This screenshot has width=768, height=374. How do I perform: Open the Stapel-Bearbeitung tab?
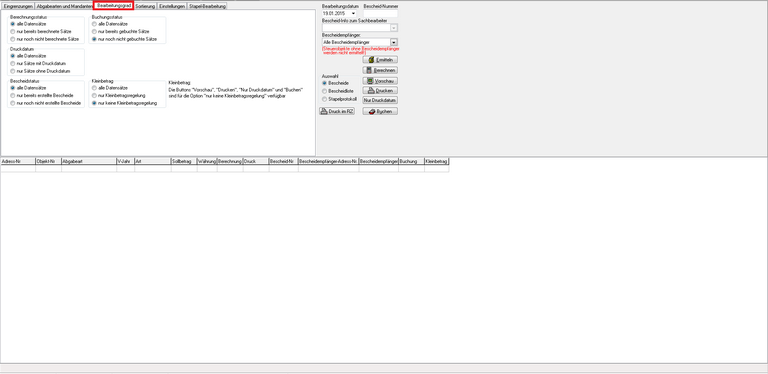207,6
